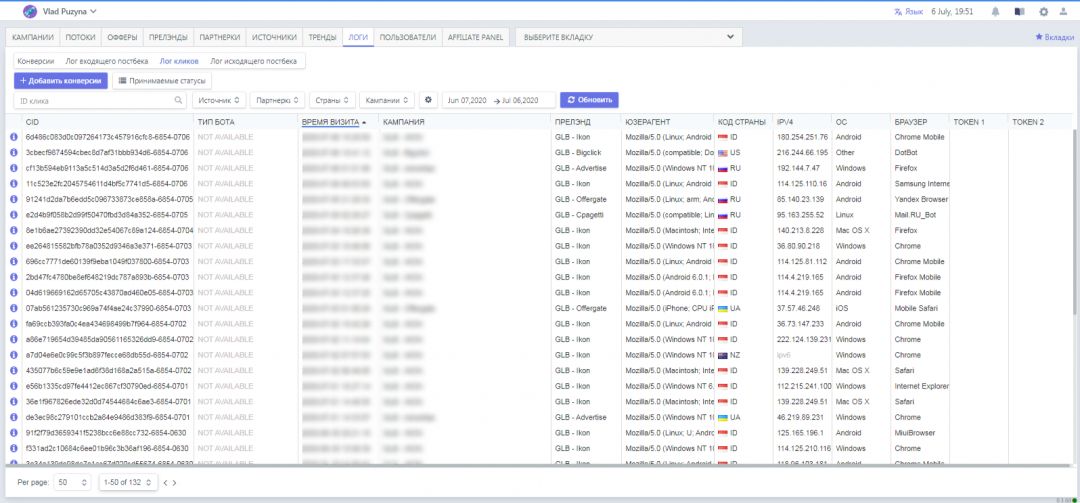
Task: Open the notifications bell icon
Action: click(995, 12)
